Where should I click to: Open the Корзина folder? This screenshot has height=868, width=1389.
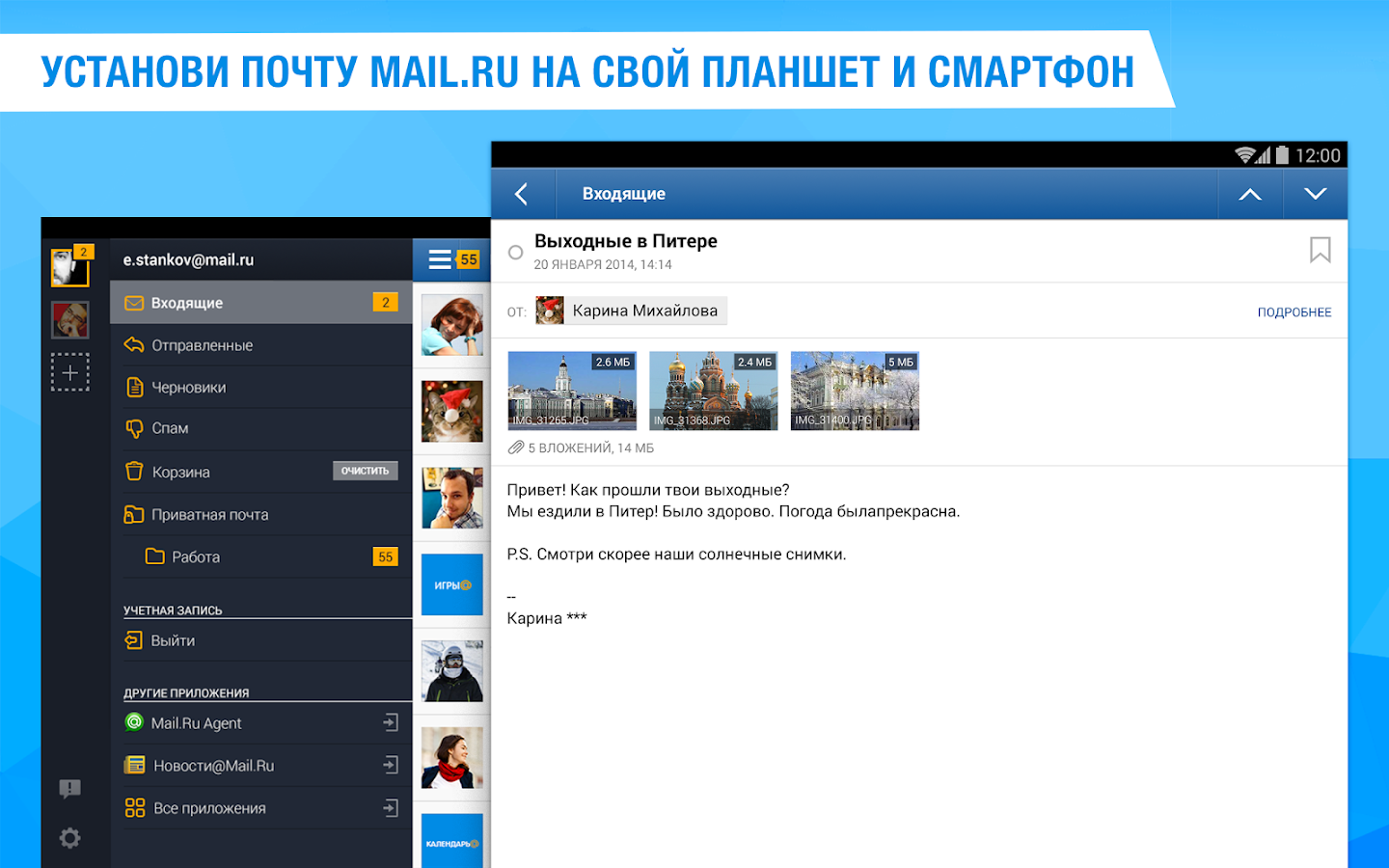[x=261, y=472]
